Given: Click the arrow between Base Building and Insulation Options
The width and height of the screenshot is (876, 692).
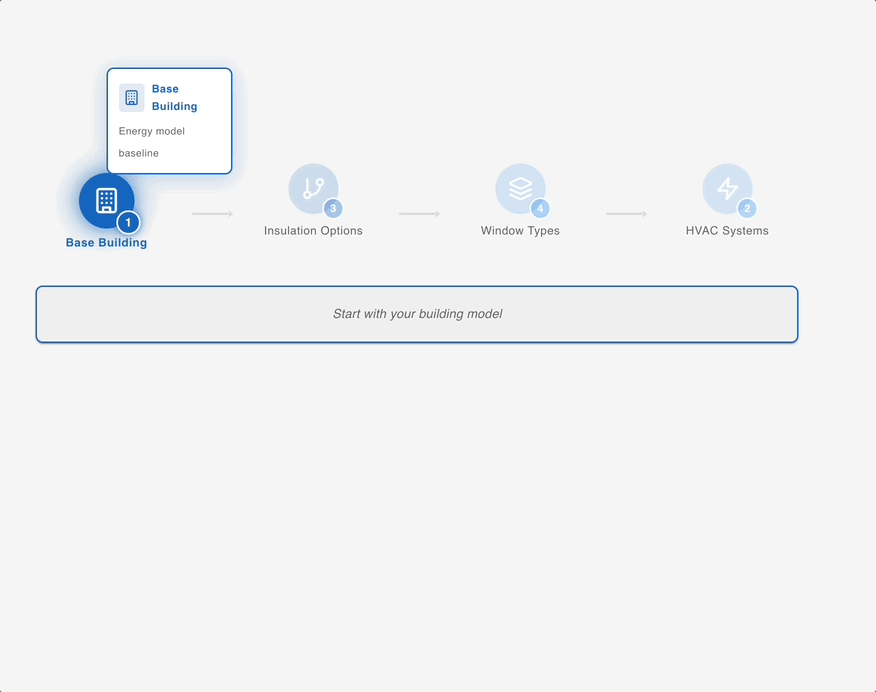Looking at the screenshot, I should pos(212,214).
